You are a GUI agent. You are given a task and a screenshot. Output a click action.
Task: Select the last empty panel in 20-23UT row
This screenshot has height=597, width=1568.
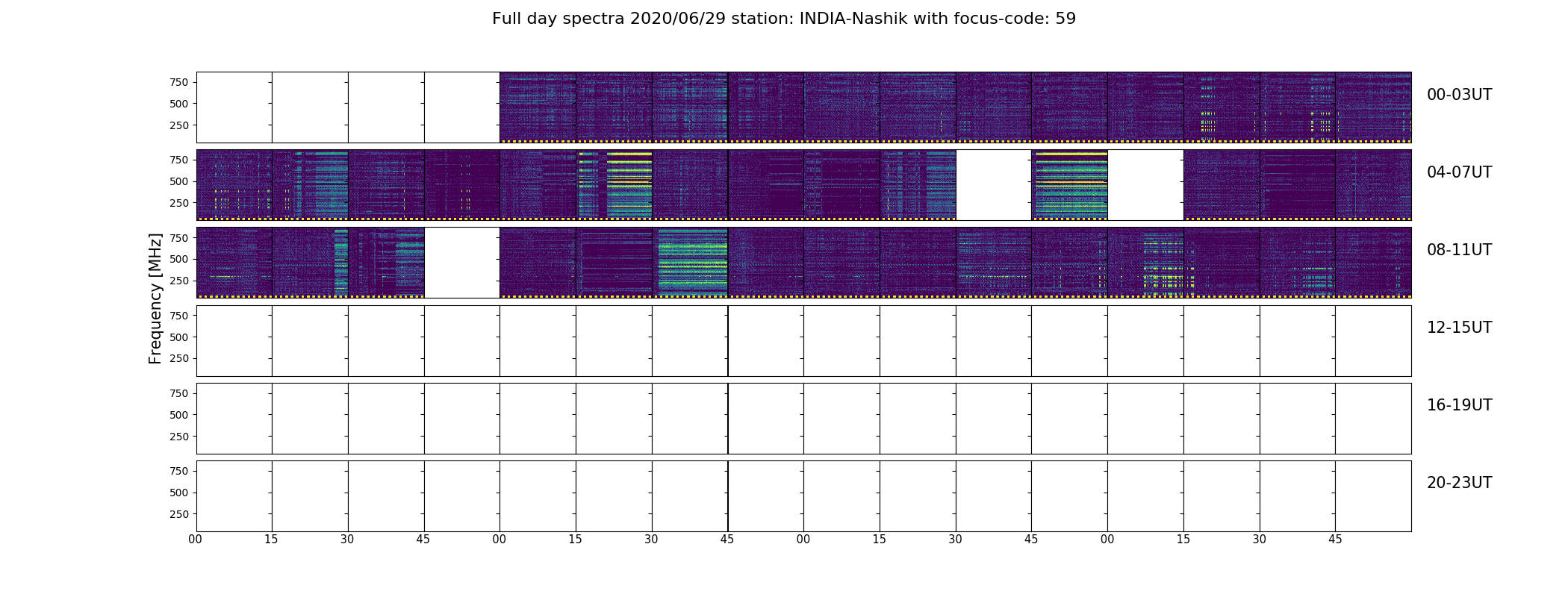point(1373,496)
